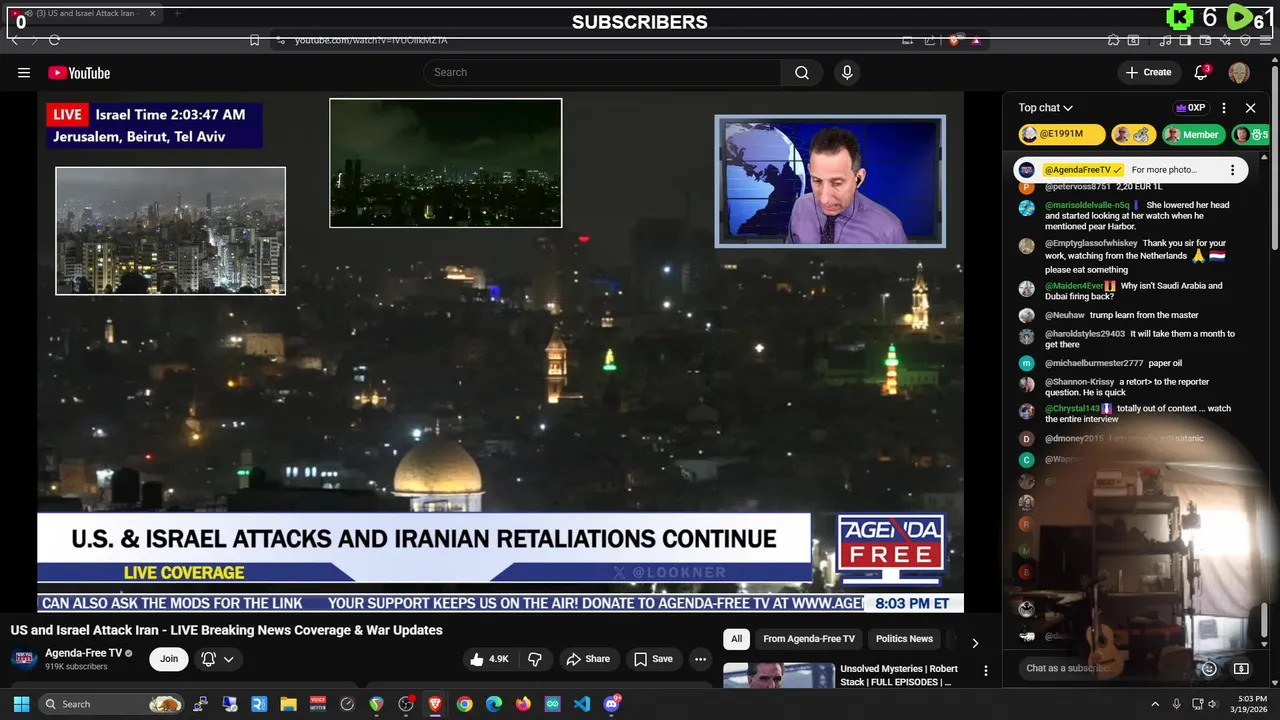Click @Maiden4Ever username in chat

point(1073,286)
